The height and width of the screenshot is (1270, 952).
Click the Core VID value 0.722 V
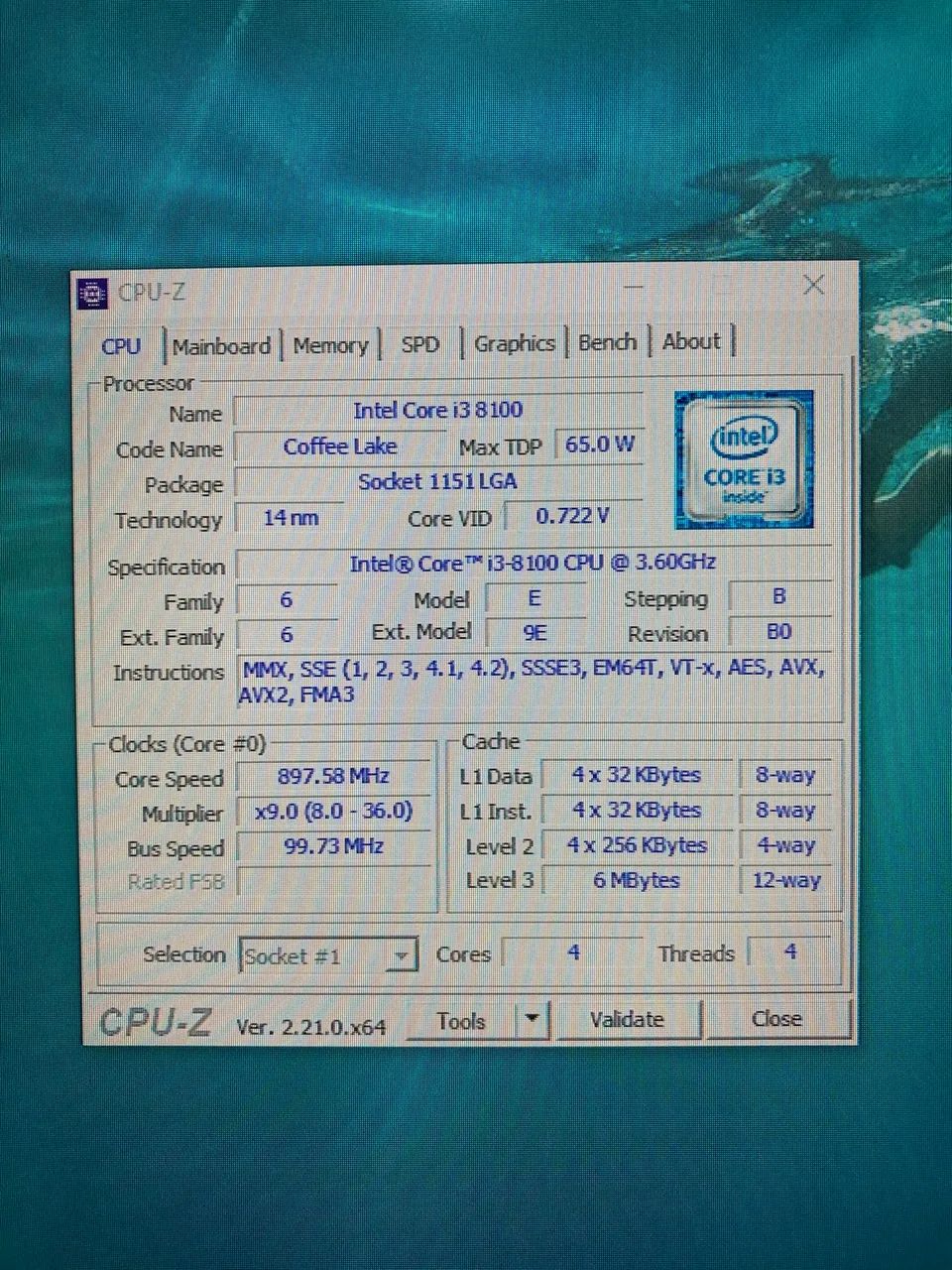pyautogui.click(x=572, y=516)
